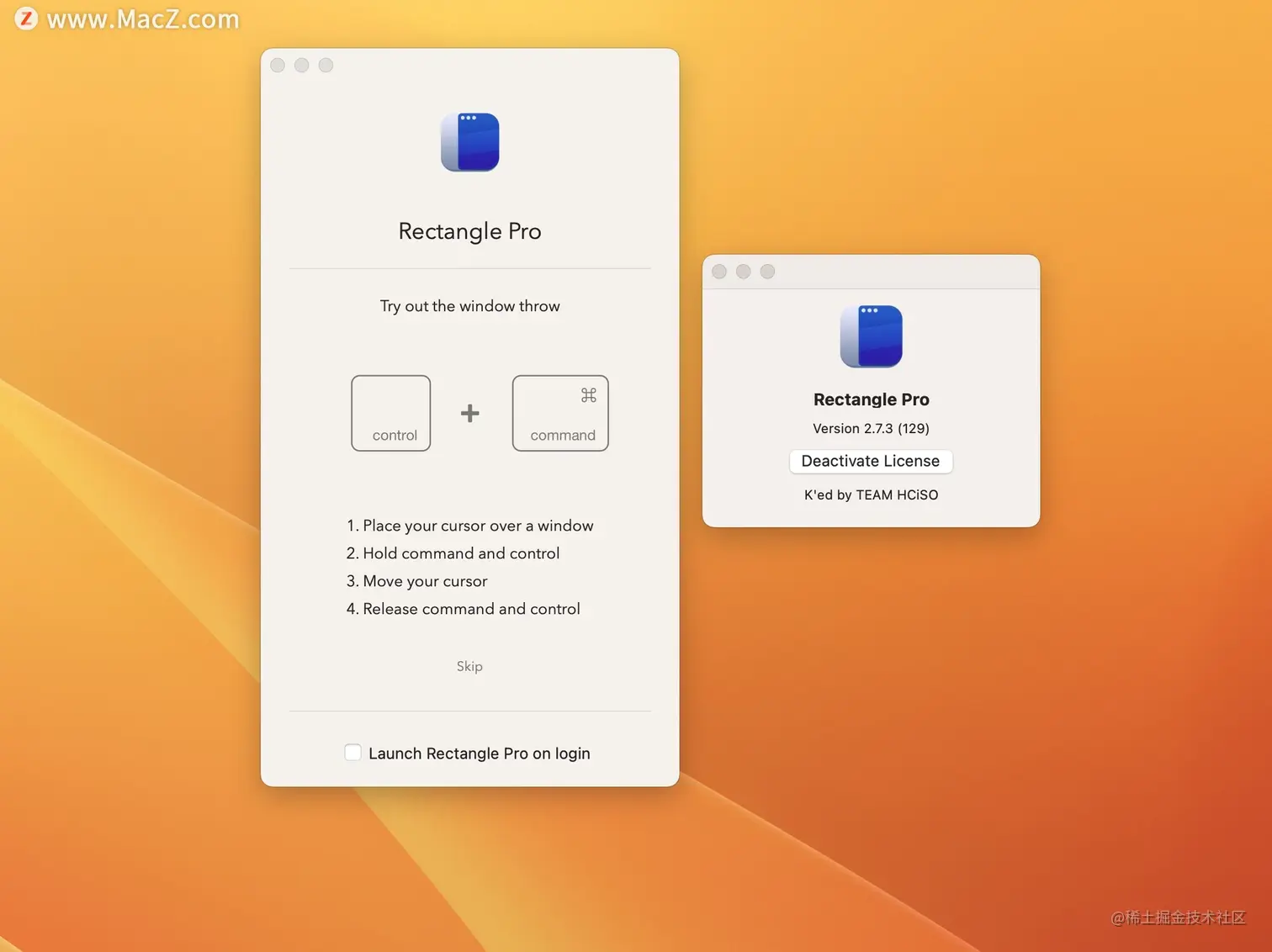Minimize the Rectangle Pro onboarding window
1272x952 pixels.
pyautogui.click(x=302, y=66)
